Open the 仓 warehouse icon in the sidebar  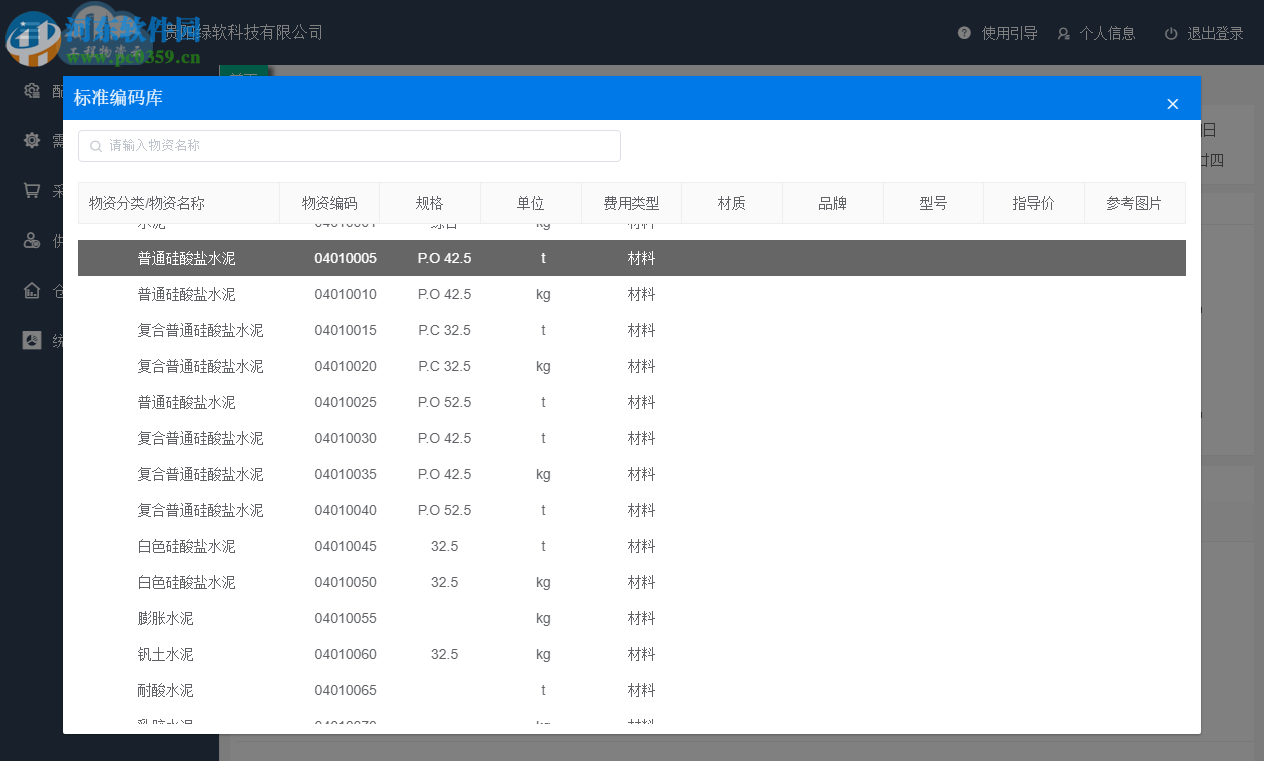click(x=32, y=290)
